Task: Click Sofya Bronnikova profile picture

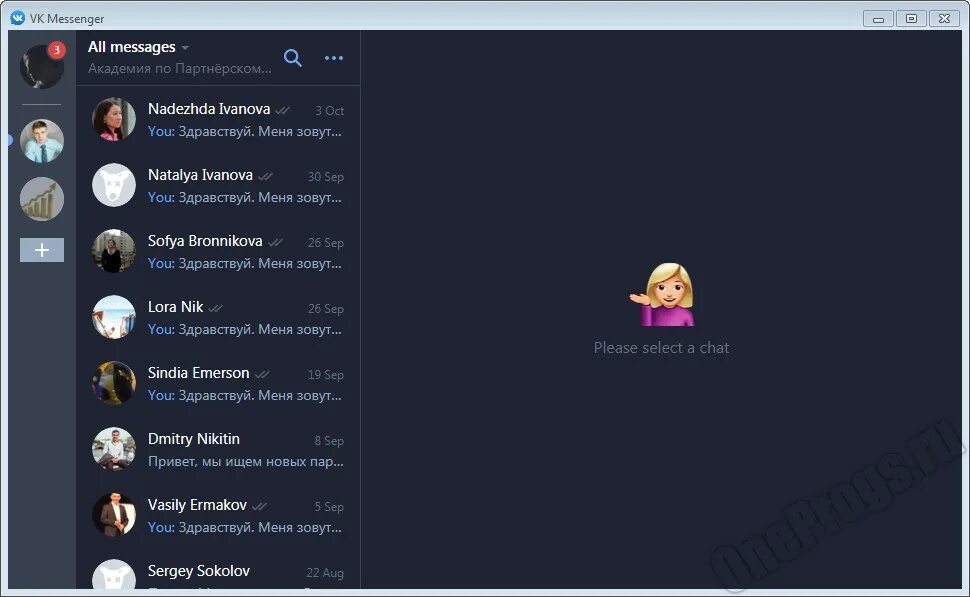Action: [x=114, y=251]
